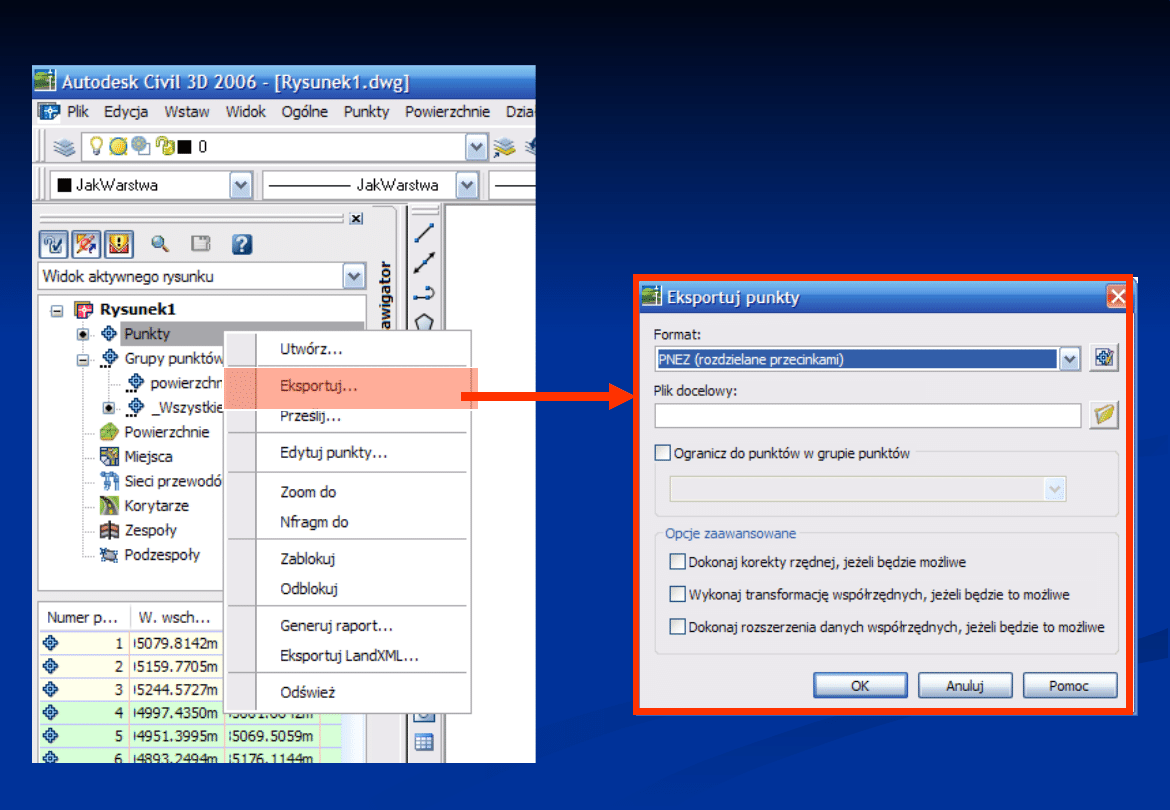This screenshot has width=1170, height=810.
Task: Expand the Punkty tree node
Action: (x=84, y=334)
